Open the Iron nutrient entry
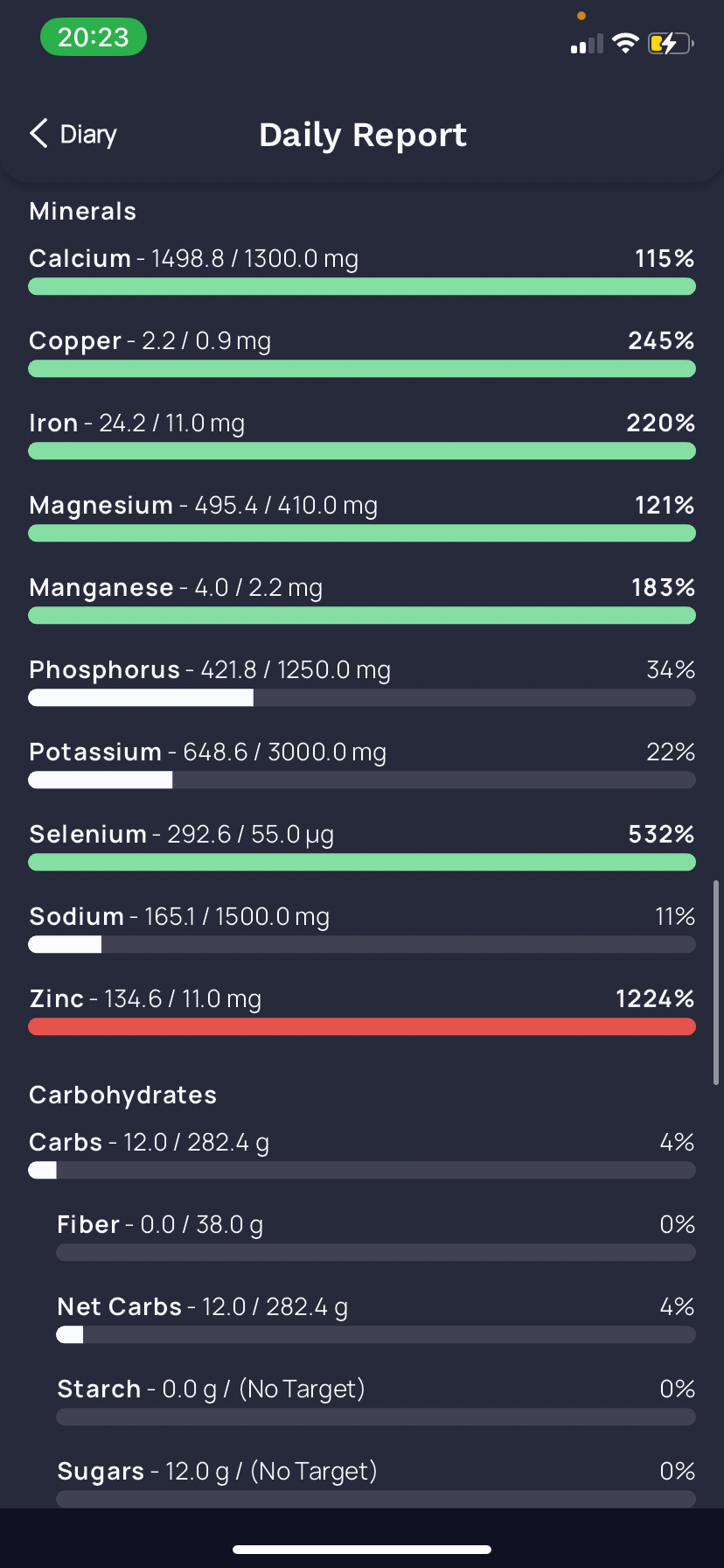Image resolution: width=724 pixels, height=1568 pixels. (362, 435)
